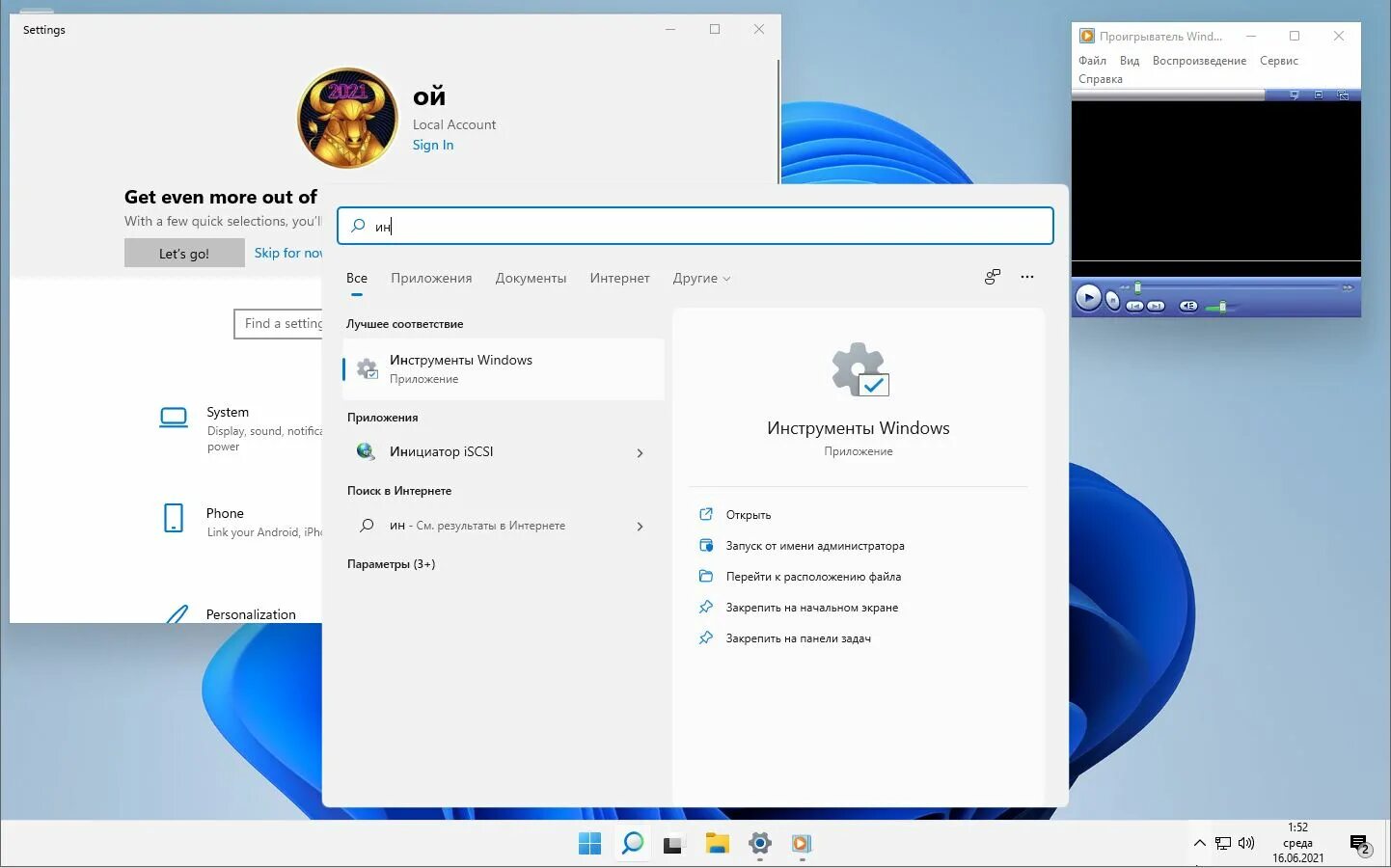1391x868 pixels.
Task: Click the Let's go! button in Settings
Action: (184, 254)
